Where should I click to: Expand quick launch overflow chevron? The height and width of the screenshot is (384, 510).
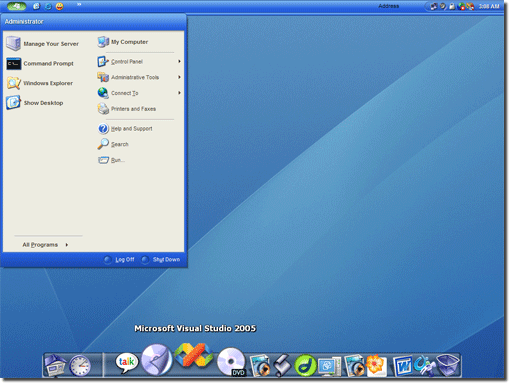(x=79, y=4)
